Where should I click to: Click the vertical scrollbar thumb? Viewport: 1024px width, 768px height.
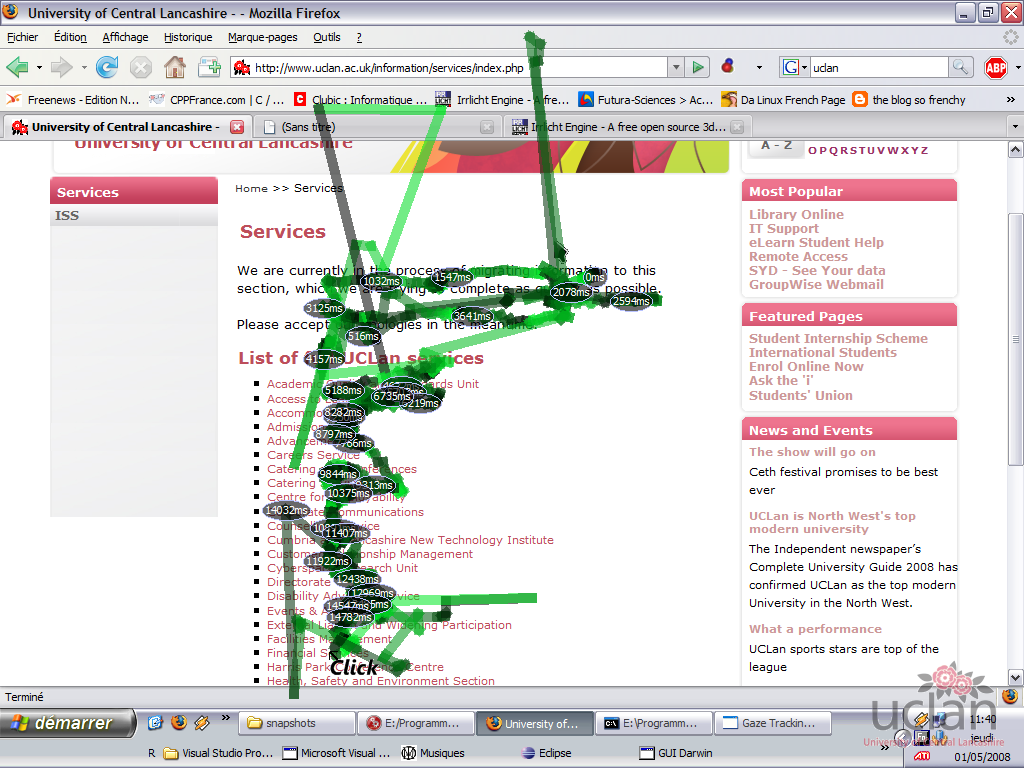pyautogui.click(x=1015, y=340)
